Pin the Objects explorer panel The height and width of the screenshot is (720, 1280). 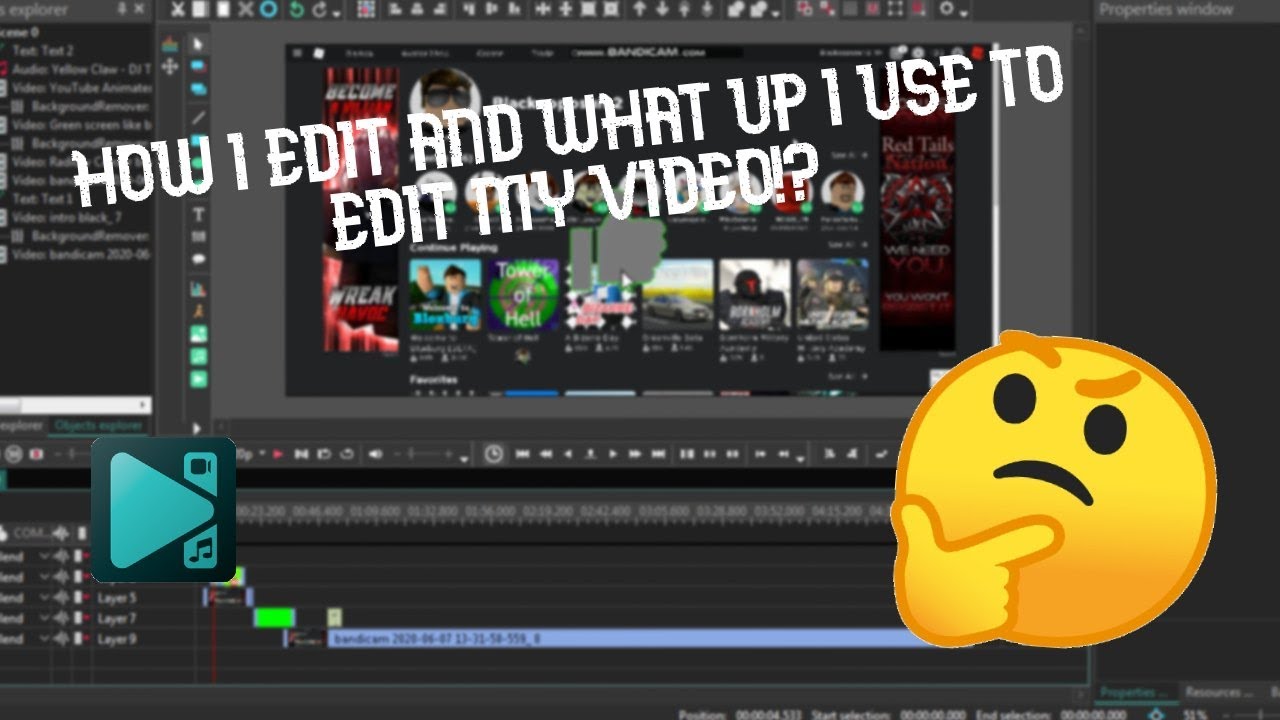[x=122, y=10]
